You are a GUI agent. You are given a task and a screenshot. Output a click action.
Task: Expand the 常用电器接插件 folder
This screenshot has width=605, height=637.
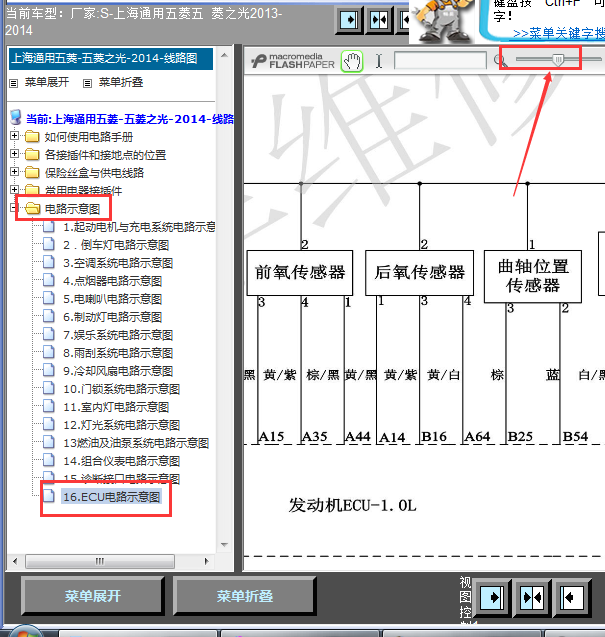click(14, 189)
